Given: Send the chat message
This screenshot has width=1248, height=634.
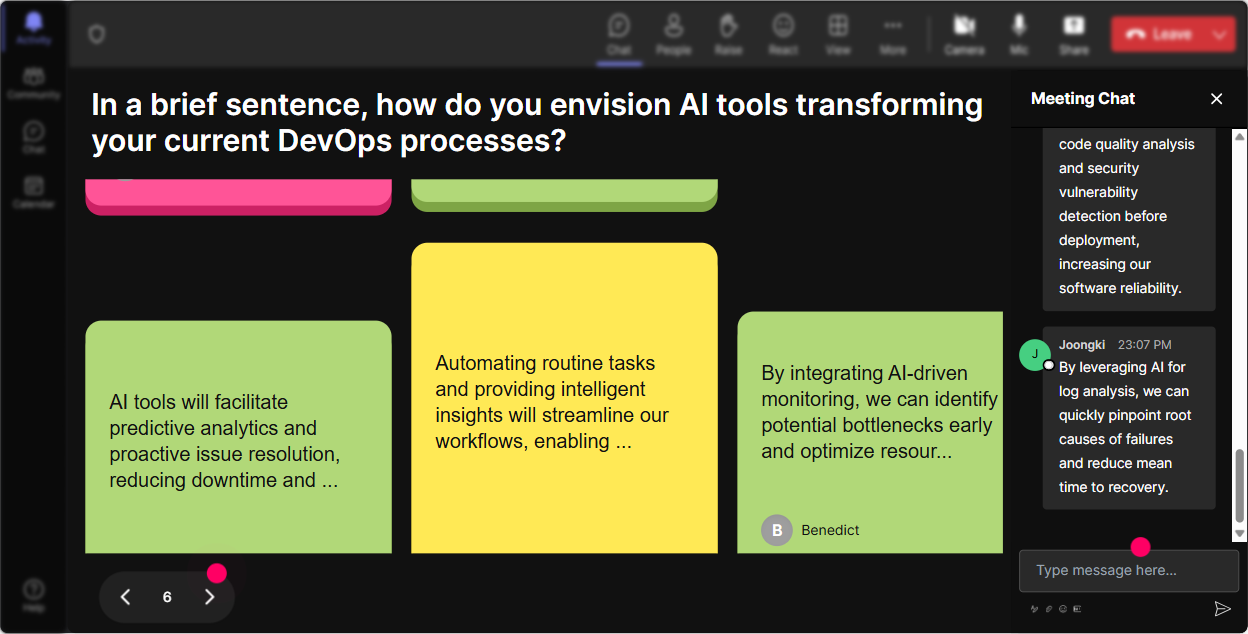Looking at the screenshot, I should pos(1221,608).
